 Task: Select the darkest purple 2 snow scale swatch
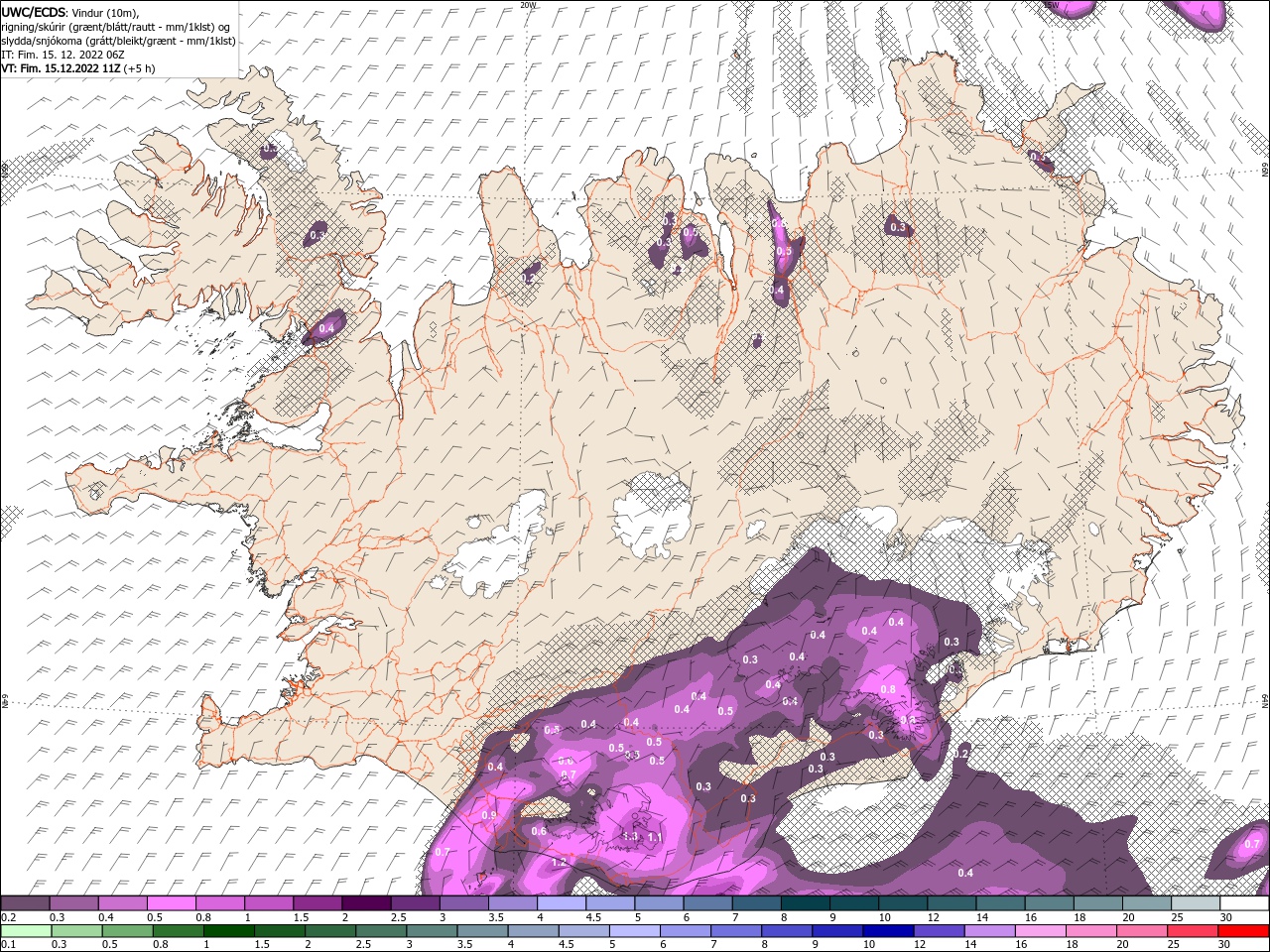pos(366,903)
